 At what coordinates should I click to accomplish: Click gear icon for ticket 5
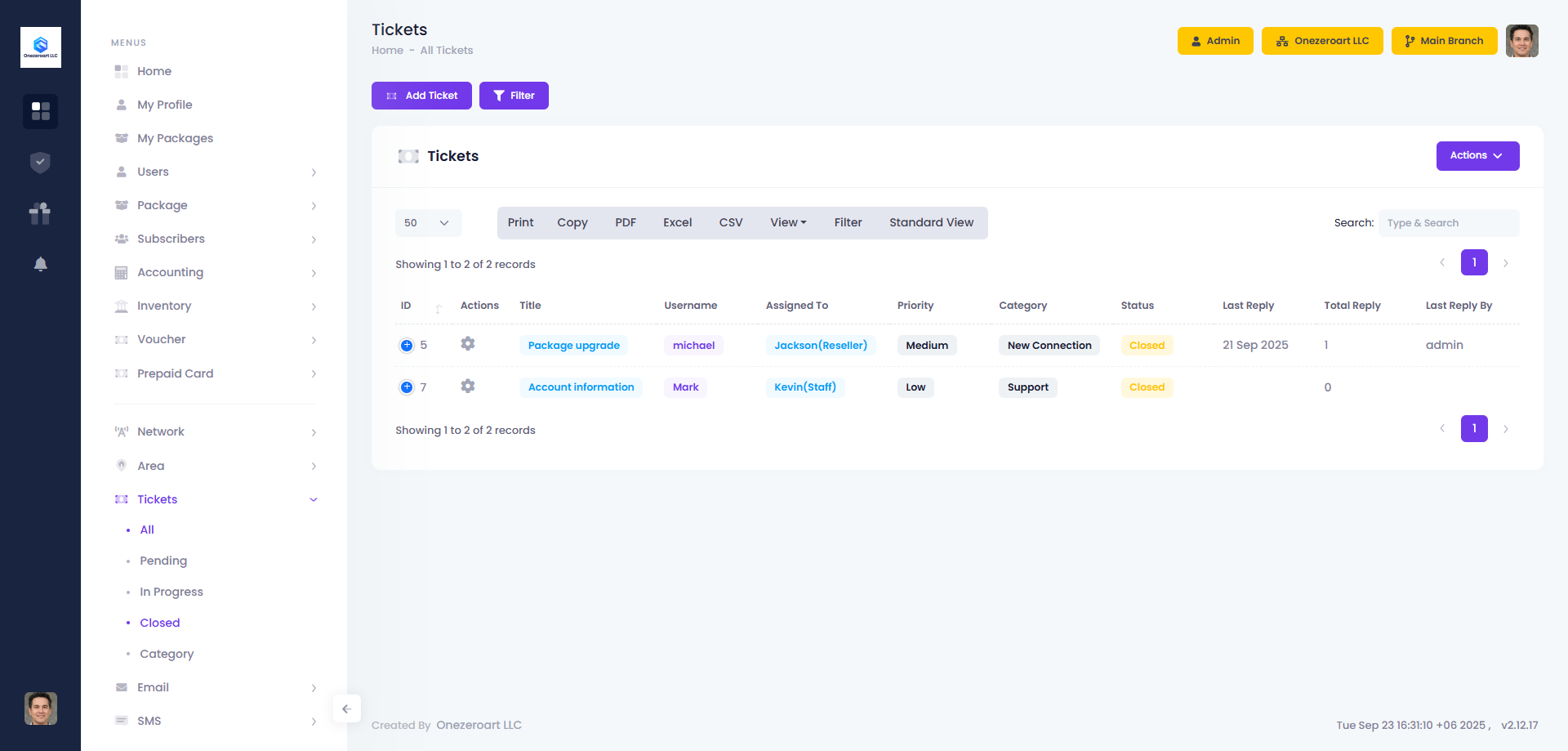coord(467,344)
